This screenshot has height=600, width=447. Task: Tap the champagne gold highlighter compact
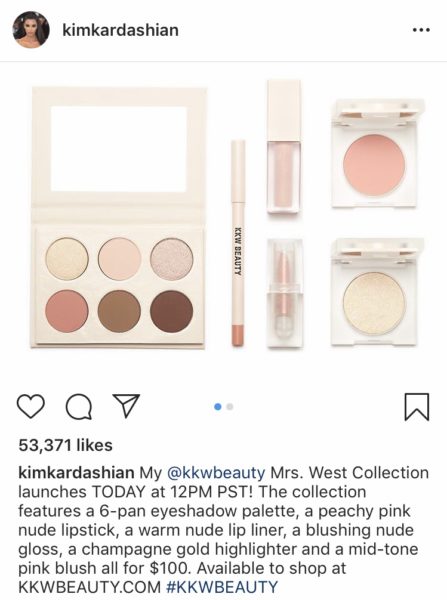coord(374,292)
